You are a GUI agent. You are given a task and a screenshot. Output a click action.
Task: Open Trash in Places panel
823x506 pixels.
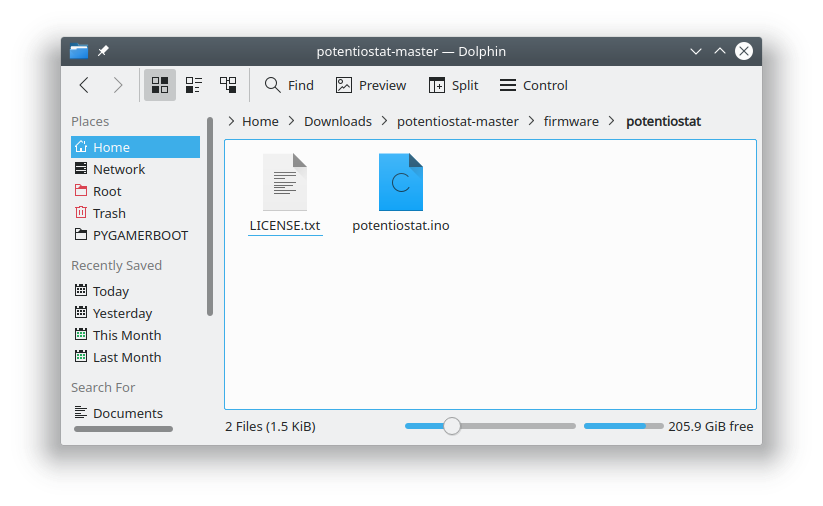click(135, 213)
